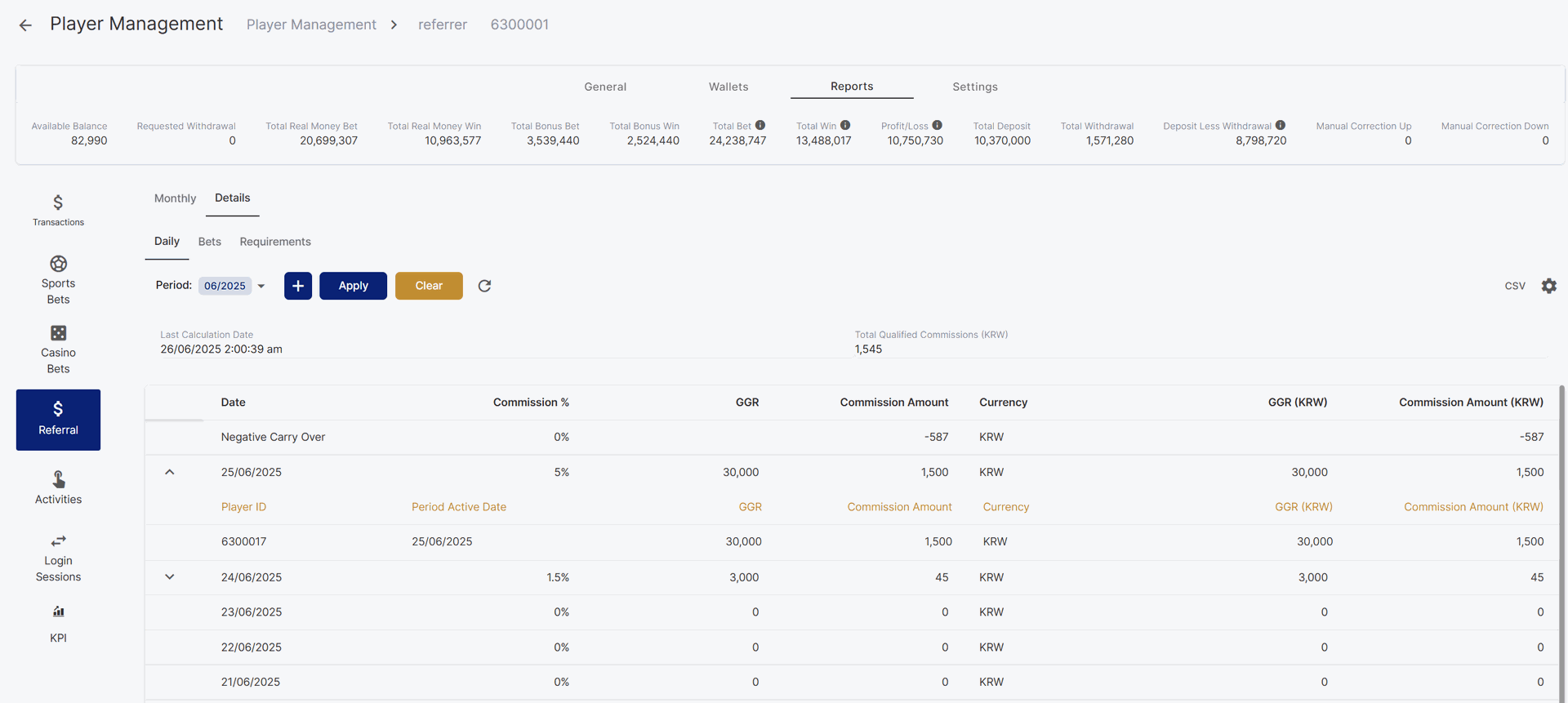Click the 23/06/2025 date cell
1568x703 pixels.
pyautogui.click(x=252, y=612)
